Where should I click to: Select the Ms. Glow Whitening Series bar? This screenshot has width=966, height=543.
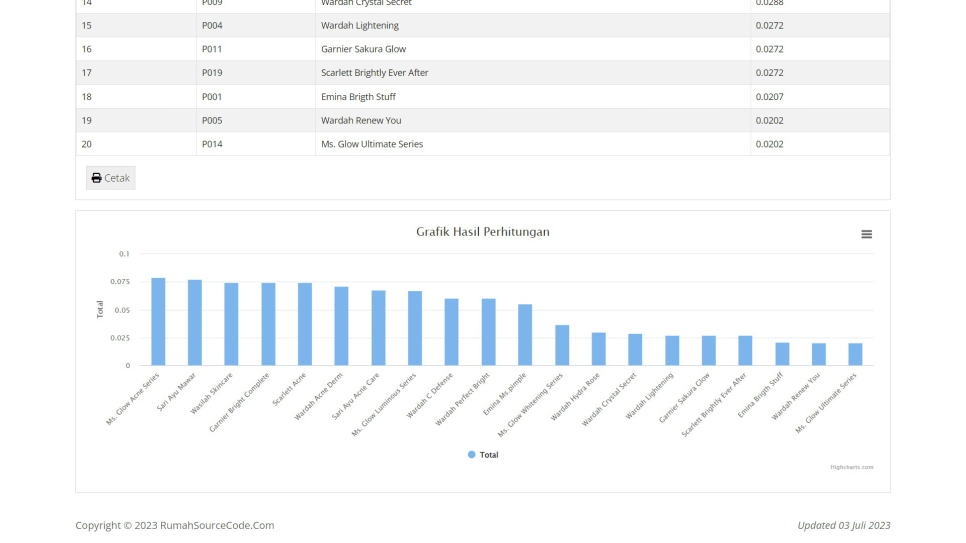(562, 345)
